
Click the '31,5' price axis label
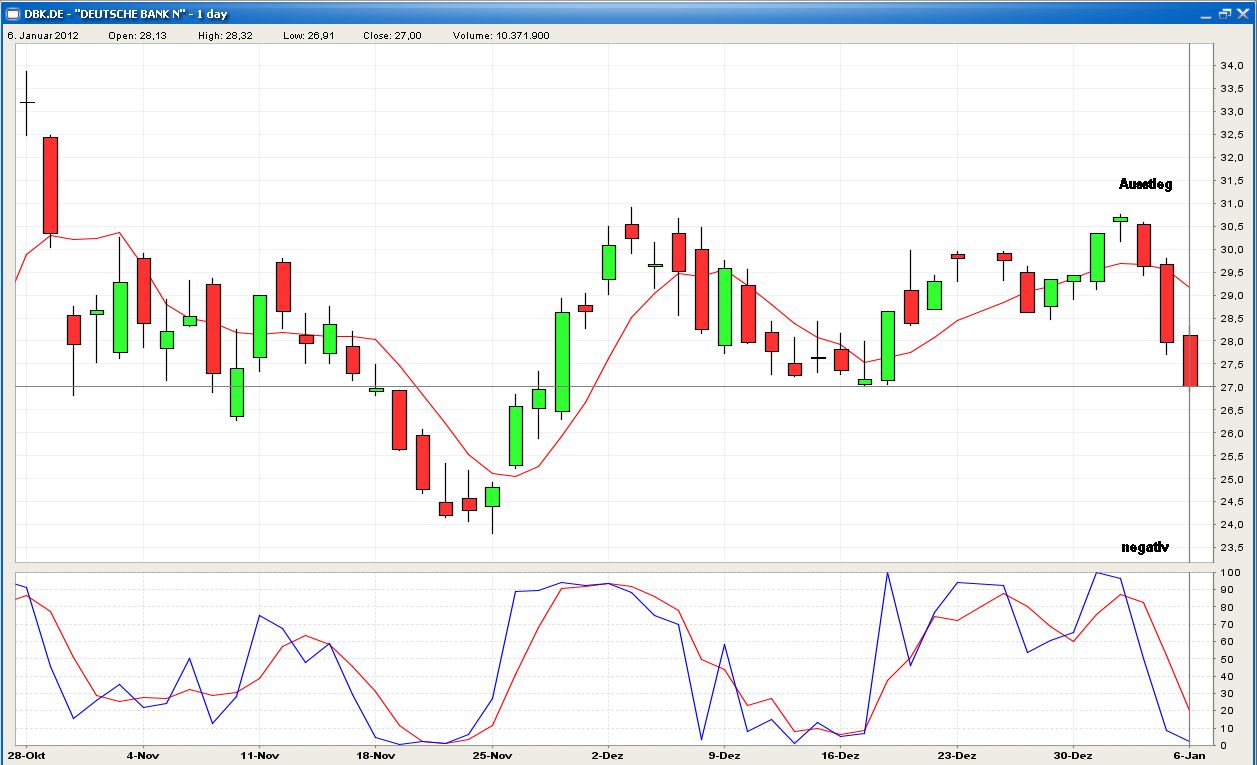pos(1231,181)
